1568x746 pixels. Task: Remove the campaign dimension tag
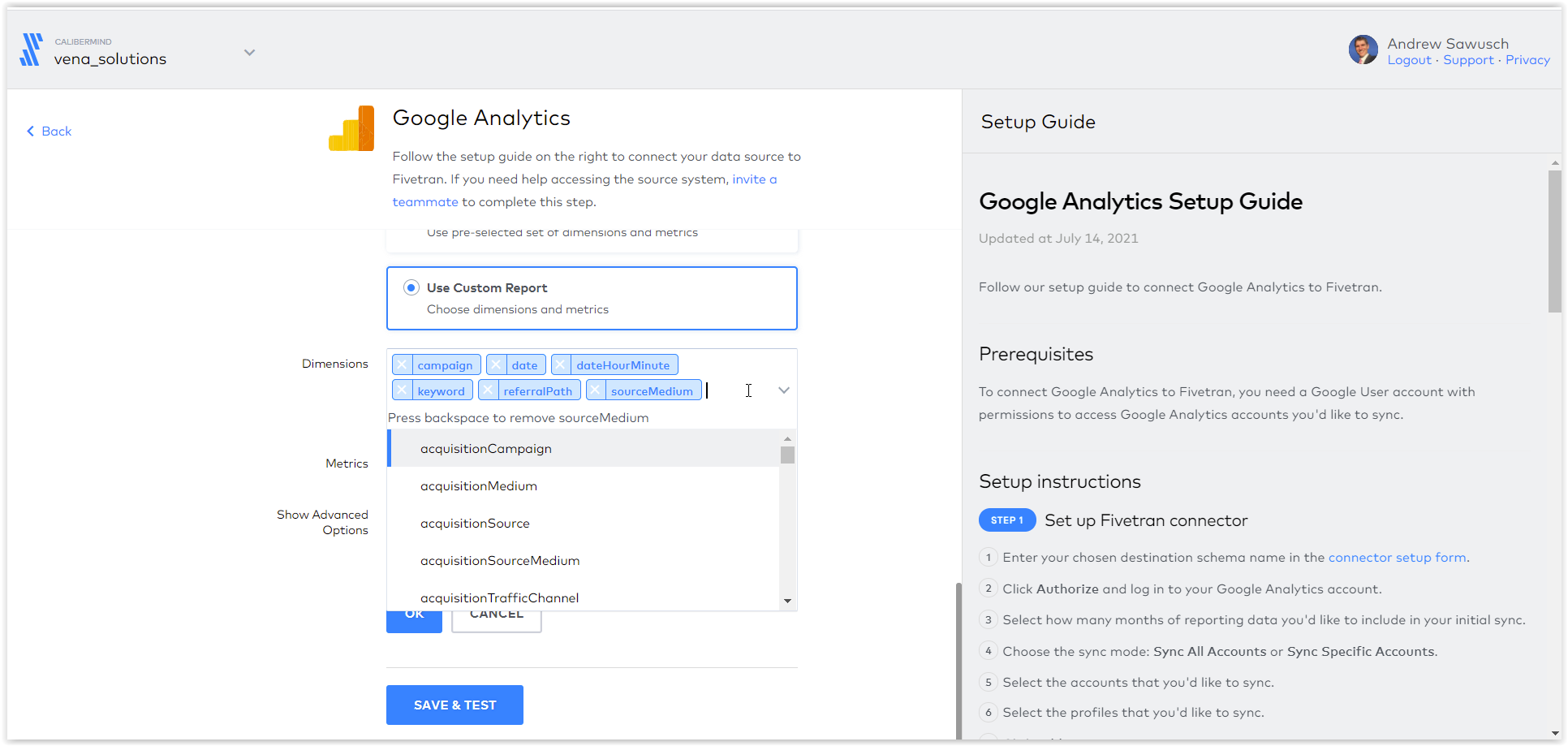pyautogui.click(x=403, y=365)
